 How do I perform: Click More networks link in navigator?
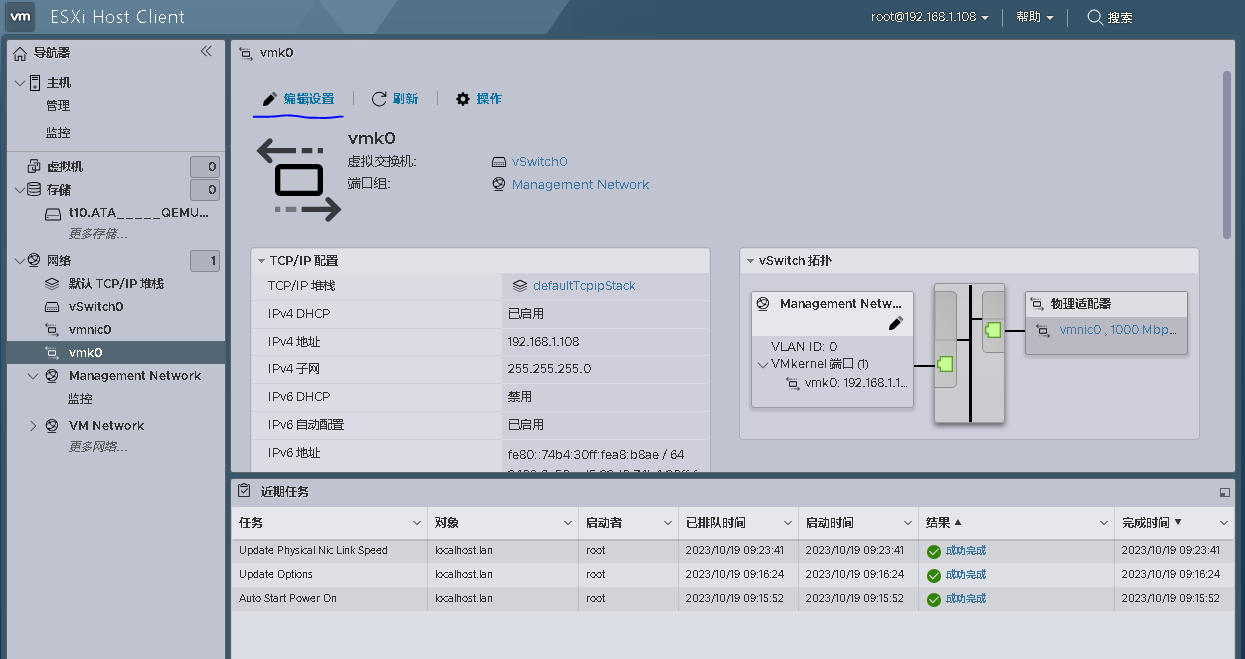point(98,447)
